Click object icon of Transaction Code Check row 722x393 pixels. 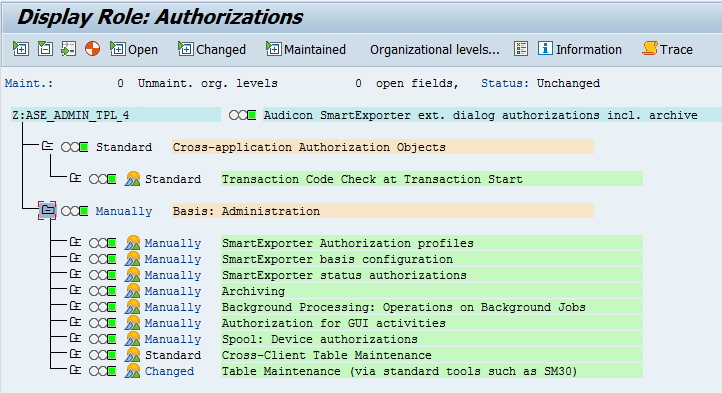[132, 178]
